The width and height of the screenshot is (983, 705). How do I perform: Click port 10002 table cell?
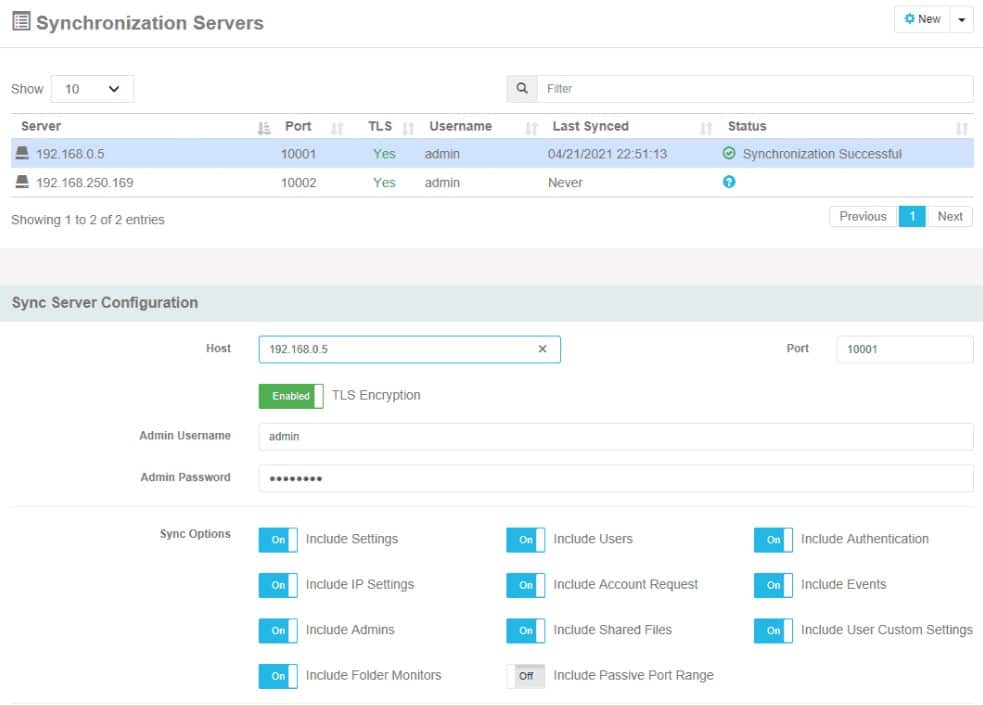click(x=298, y=182)
